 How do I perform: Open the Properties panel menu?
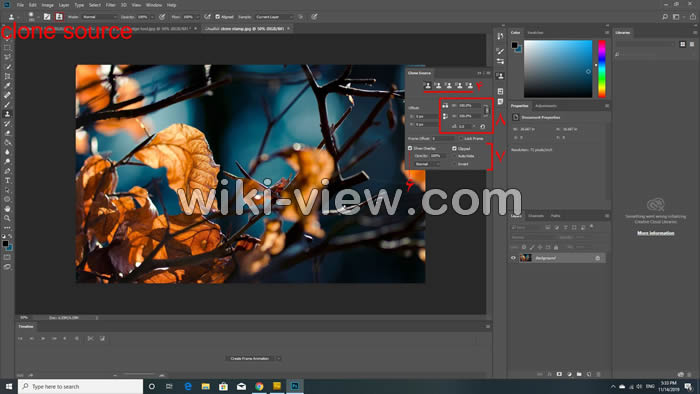pos(607,106)
